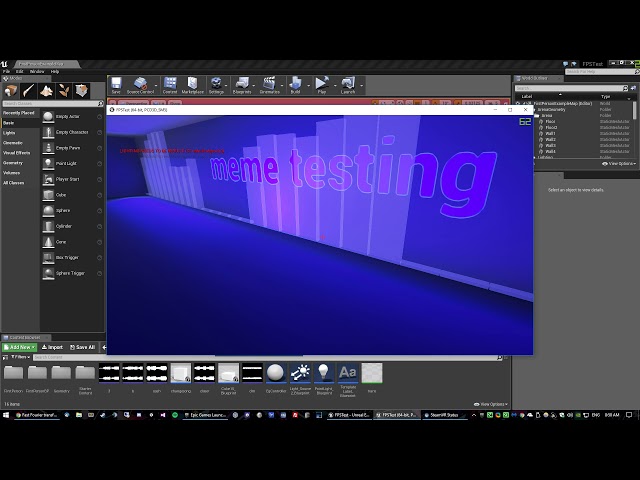Viewport: 640px width, 480px height.
Task: Select the Empty Pawn class icon
Action: click(x=48, y=148)
